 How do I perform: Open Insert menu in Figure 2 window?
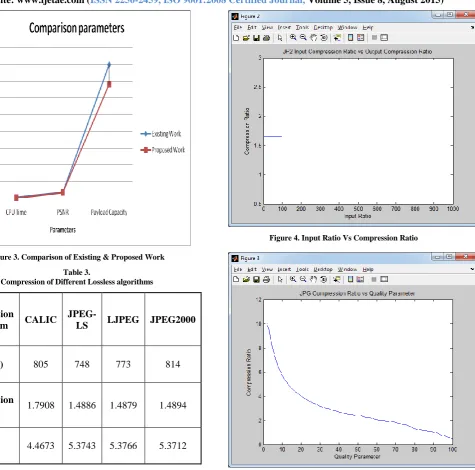coord(284,27)
